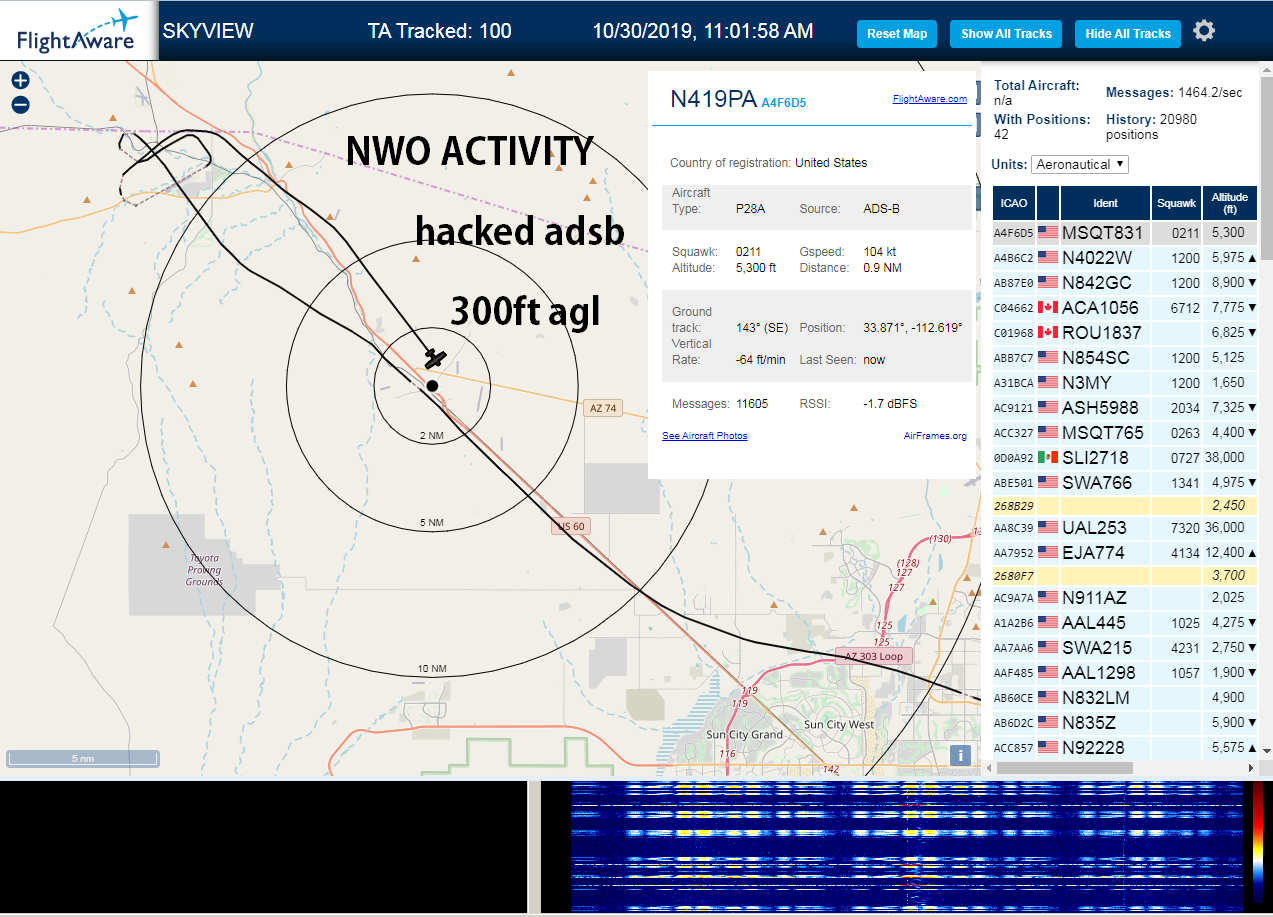1273x917 pixels.
Task: Open the FlightAware.com link in info panel
Action: point(930,98)
